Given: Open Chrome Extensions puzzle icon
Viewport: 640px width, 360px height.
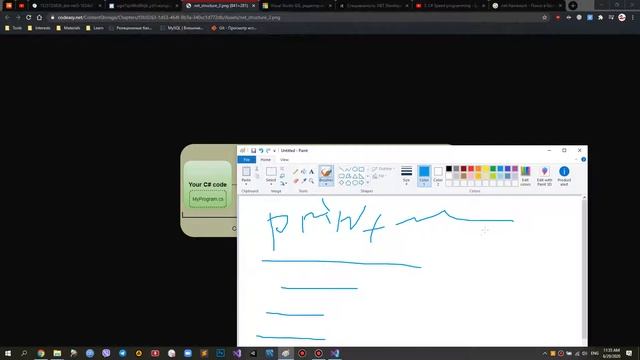Looking at the screenshot, I should 600,18.
